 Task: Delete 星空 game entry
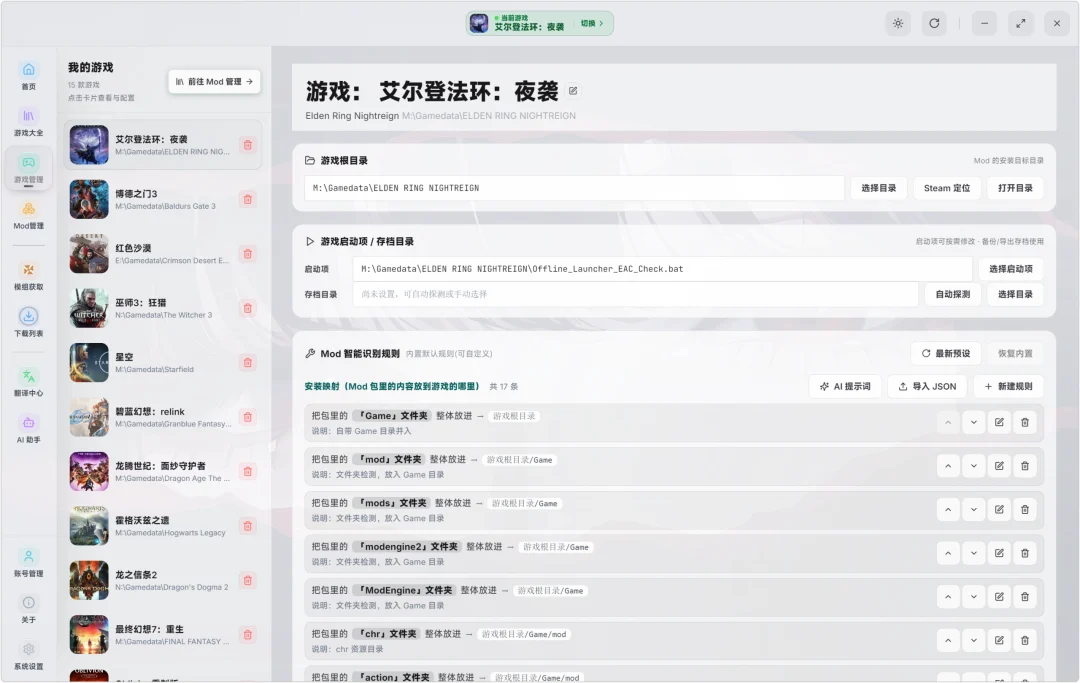pyautogui.click(x=248, y=362)
